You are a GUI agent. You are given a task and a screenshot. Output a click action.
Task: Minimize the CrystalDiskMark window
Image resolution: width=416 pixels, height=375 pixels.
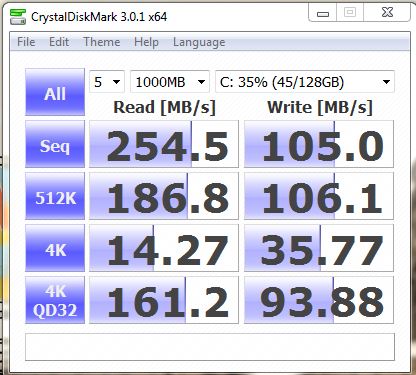click(323, 13)
